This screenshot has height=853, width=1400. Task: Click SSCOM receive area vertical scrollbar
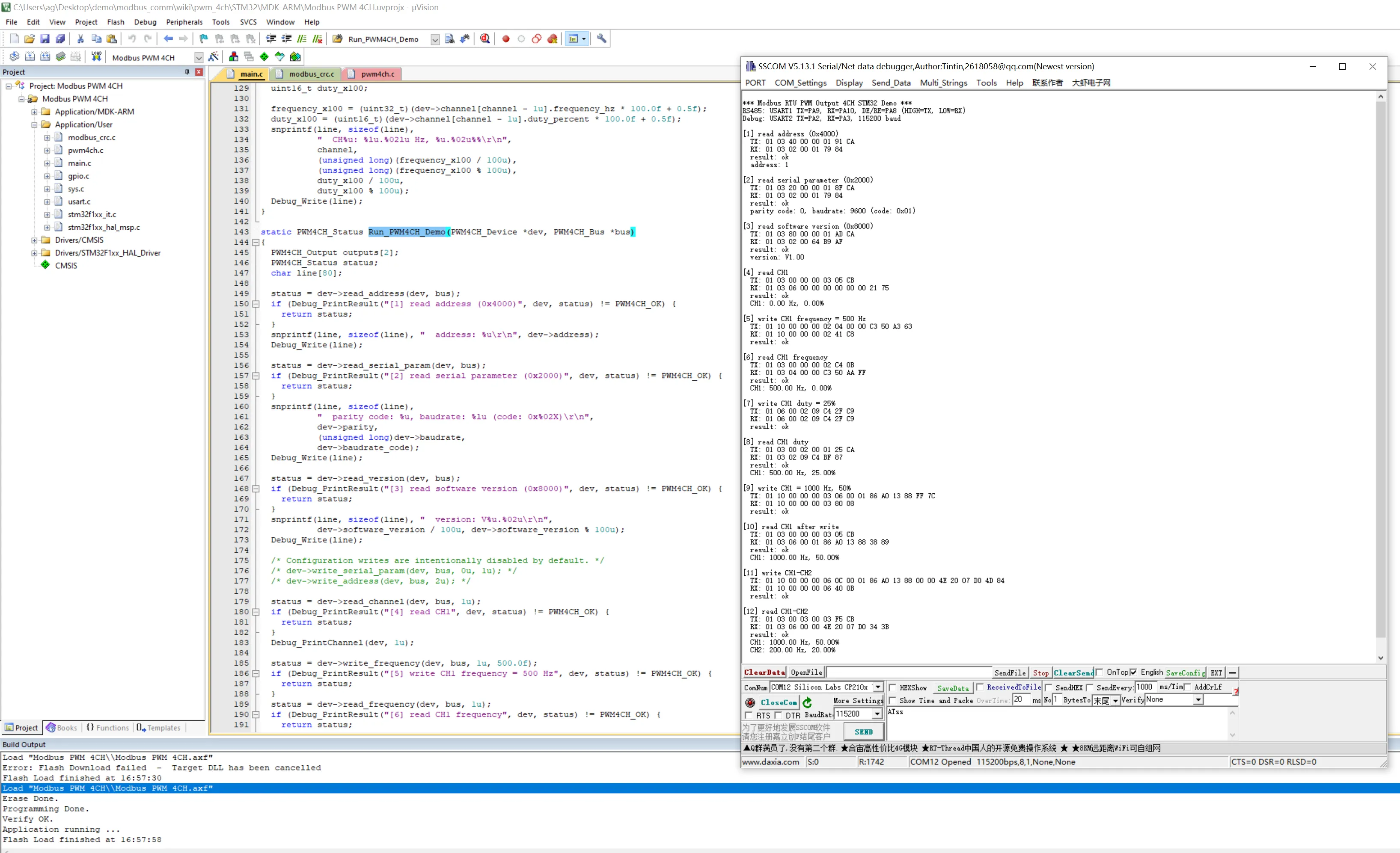point(1380,377)
